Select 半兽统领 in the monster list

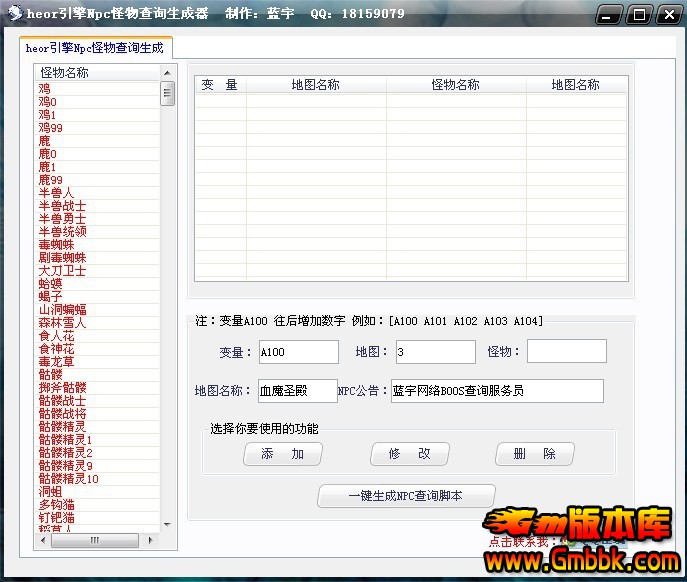(63, 231)
